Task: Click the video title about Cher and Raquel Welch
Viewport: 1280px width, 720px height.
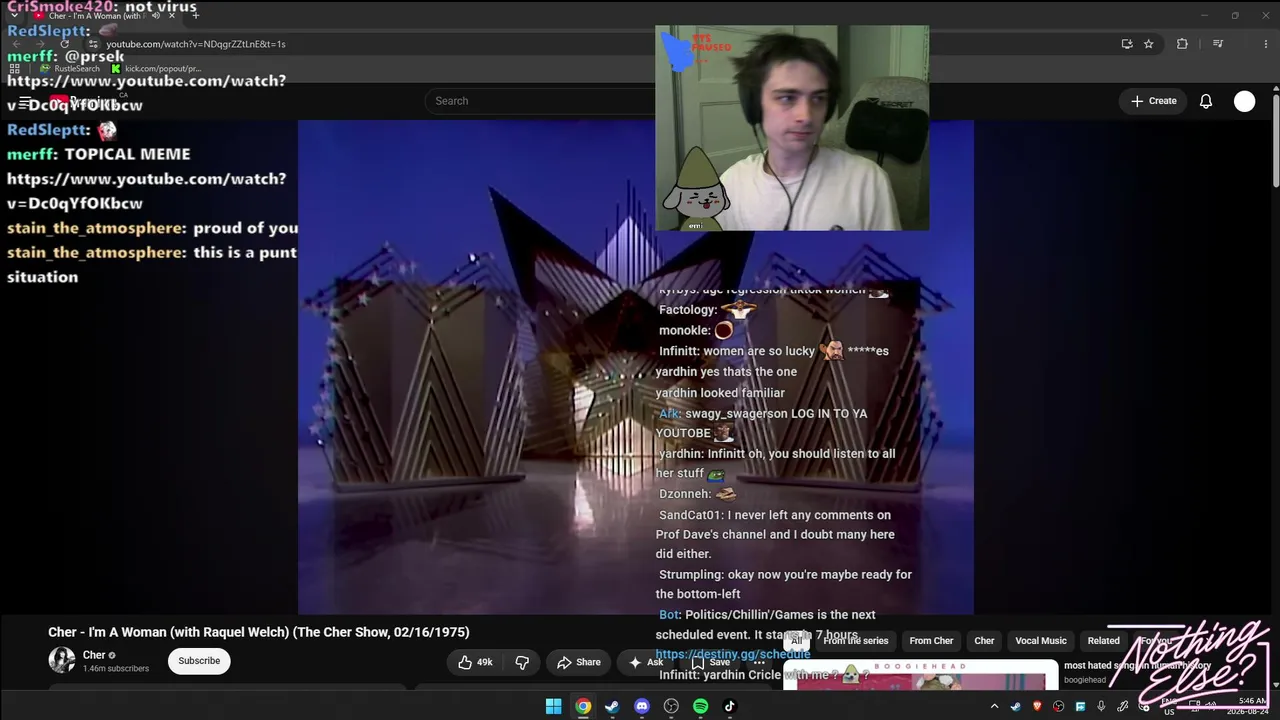Action: (x=259, y=632)
